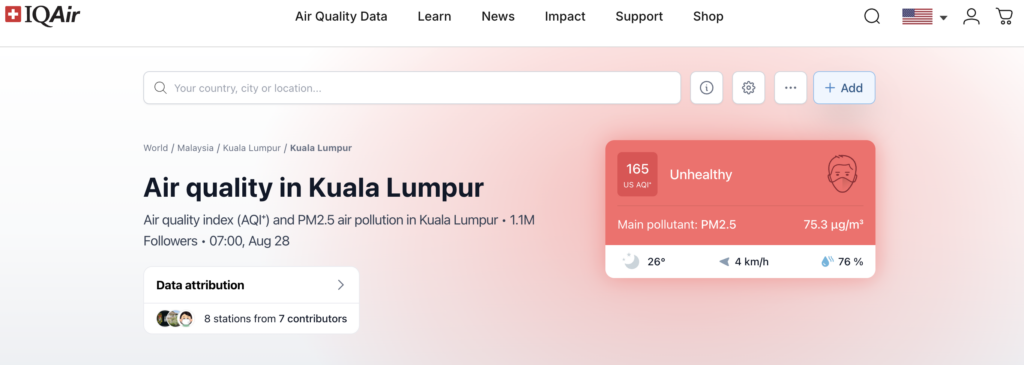This screenshot has height=365, width=1024.
Task: Go to World breadcrumb link
Action: pyautogui.click(x=155, y=148)
